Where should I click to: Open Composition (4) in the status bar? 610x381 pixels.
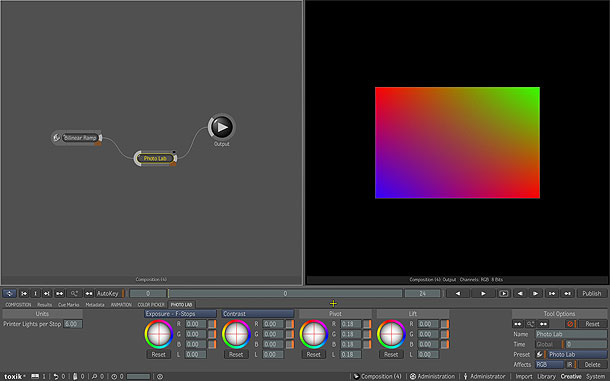tap(377, 376)
